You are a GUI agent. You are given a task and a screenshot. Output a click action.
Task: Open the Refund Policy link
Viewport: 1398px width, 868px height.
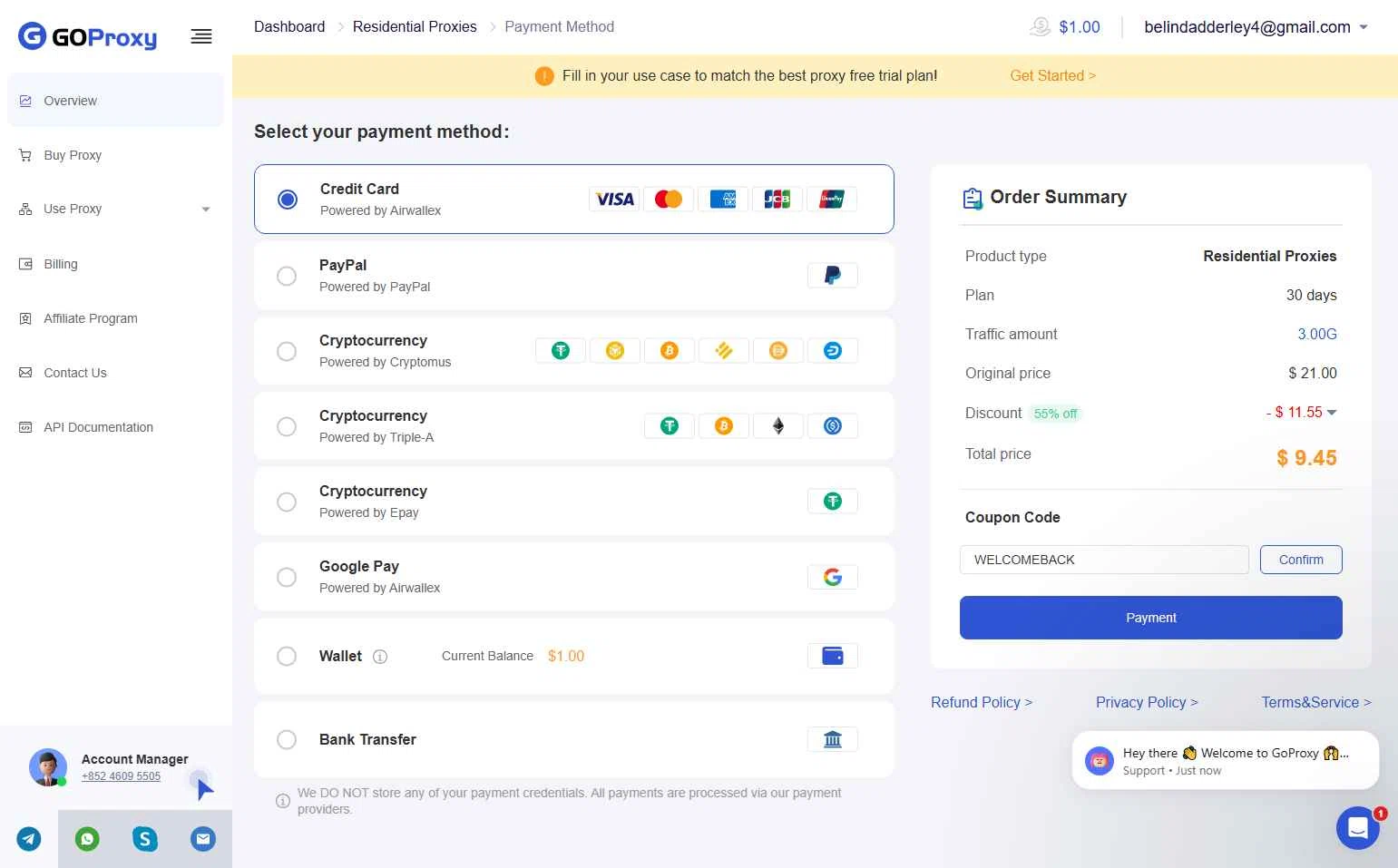(x=982, y=702)
